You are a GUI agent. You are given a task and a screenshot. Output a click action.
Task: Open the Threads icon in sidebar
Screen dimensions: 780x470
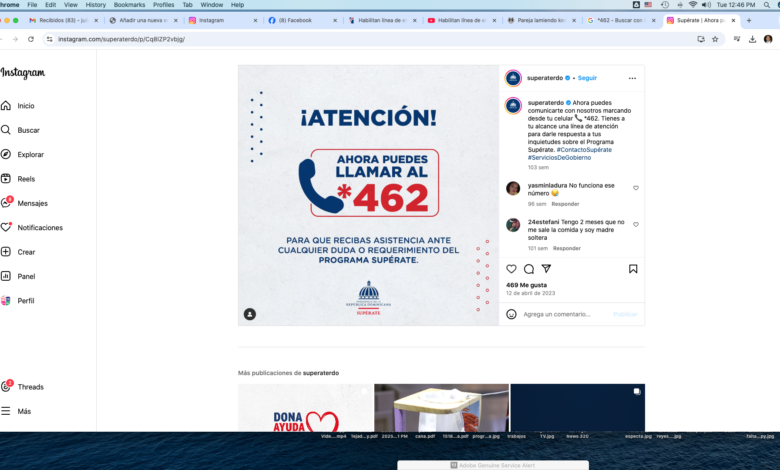click(6, 386)
